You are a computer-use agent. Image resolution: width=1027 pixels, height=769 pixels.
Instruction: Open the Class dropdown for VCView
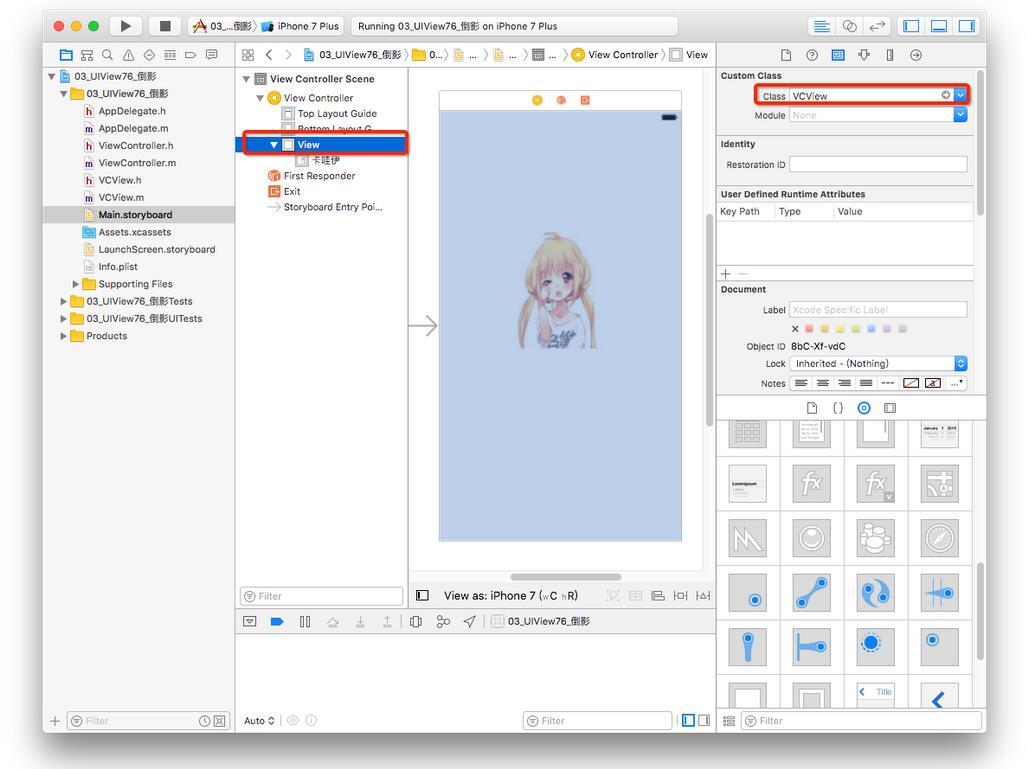[960, 95]
